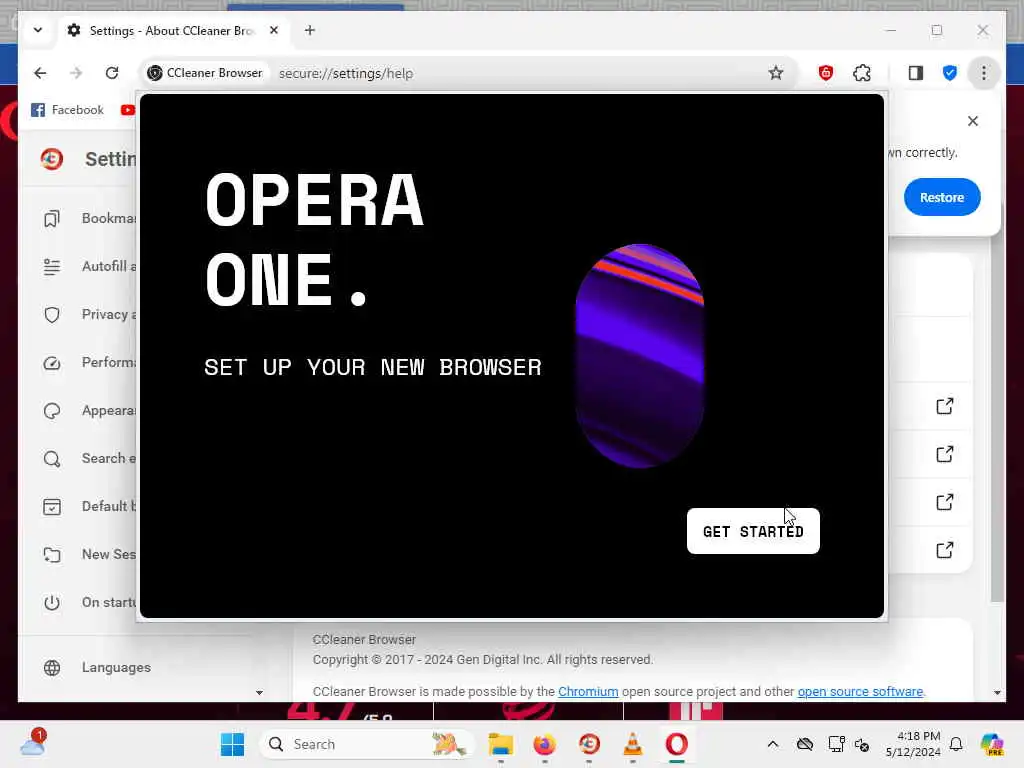The image size is (1024, 768).
Task: Click the GET STARTED button in Opera dialog
Action: click(x=753, y=531)
